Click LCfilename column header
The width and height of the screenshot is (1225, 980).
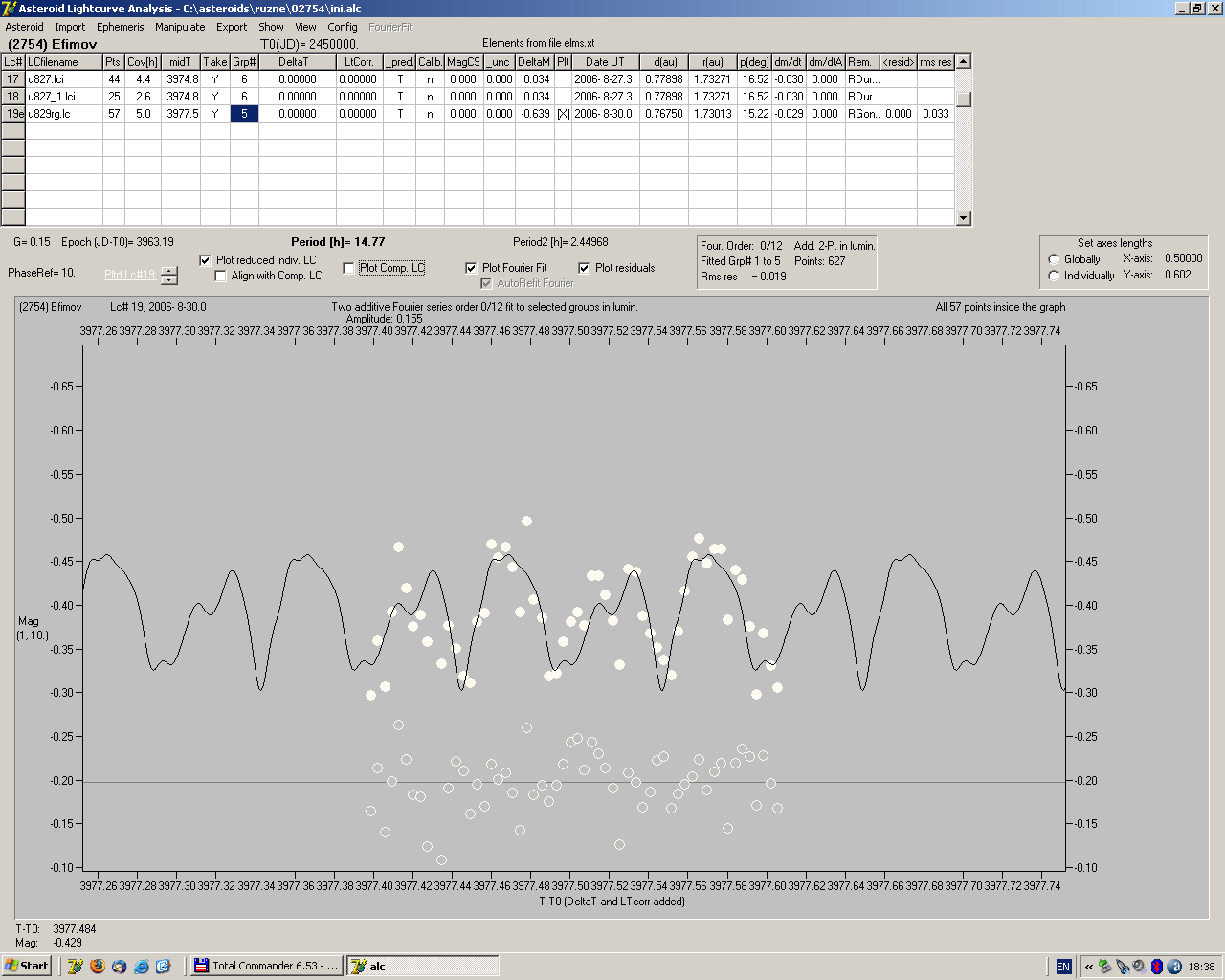(x=64, y=62)
